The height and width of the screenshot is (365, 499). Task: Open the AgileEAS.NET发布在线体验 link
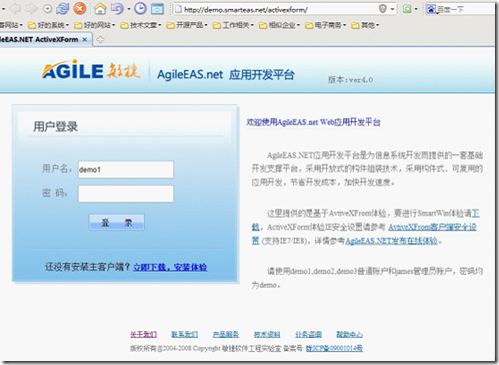[391, 241]
